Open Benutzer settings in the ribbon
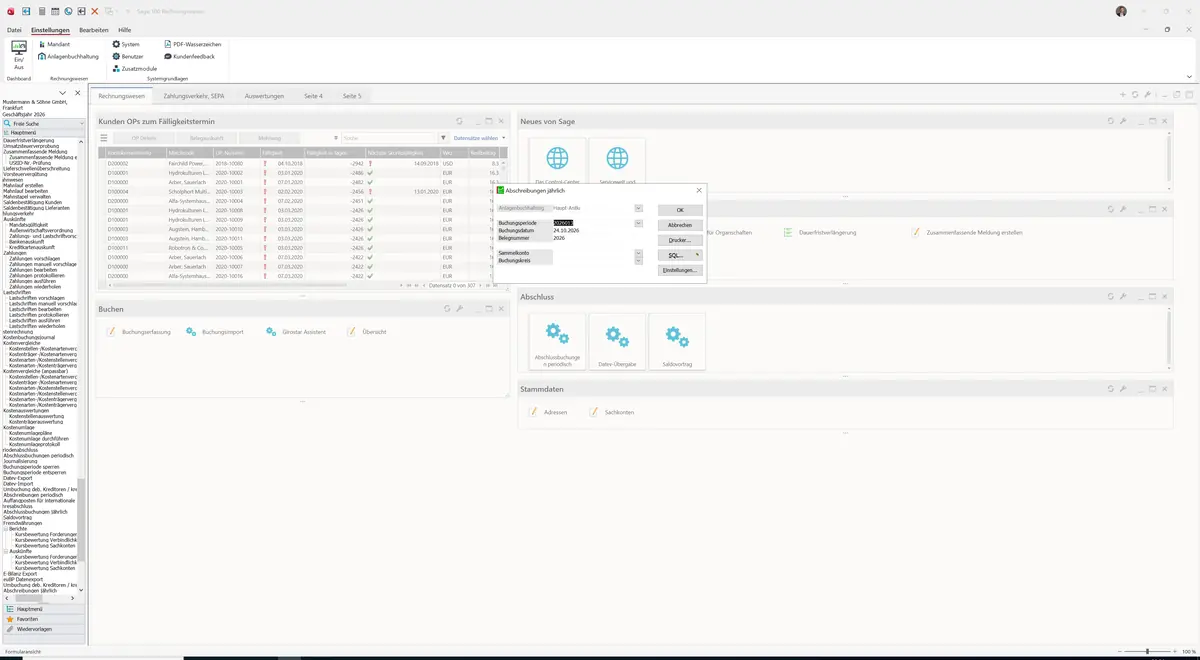 click(x=128, y=57)
